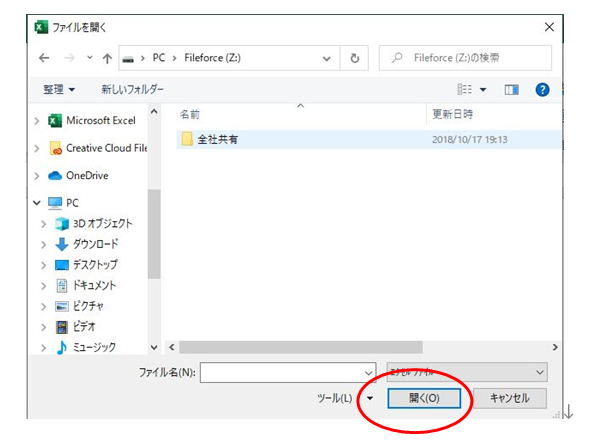This screenshot has height=445, width=596.
Task: Expand the OneDrive node
Action: 37,176
